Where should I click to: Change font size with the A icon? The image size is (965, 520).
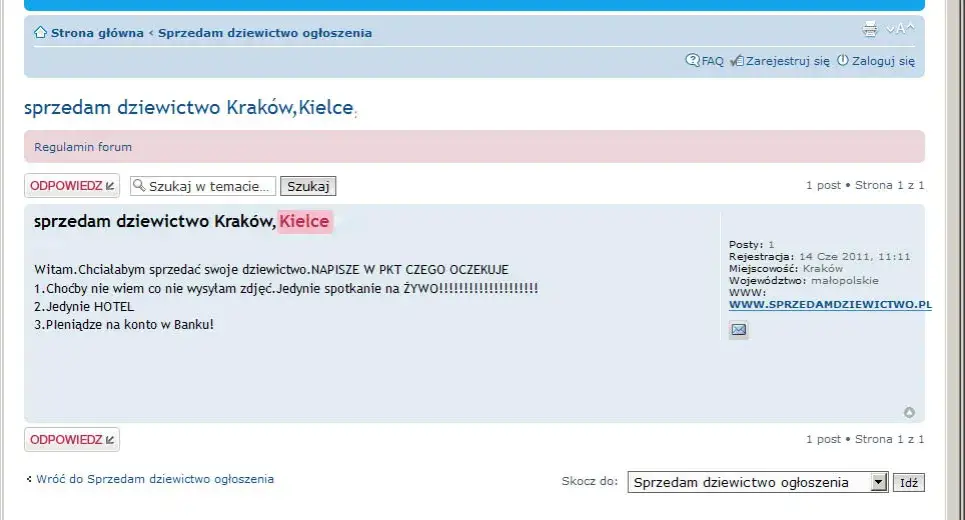click(x=900, y=29)
